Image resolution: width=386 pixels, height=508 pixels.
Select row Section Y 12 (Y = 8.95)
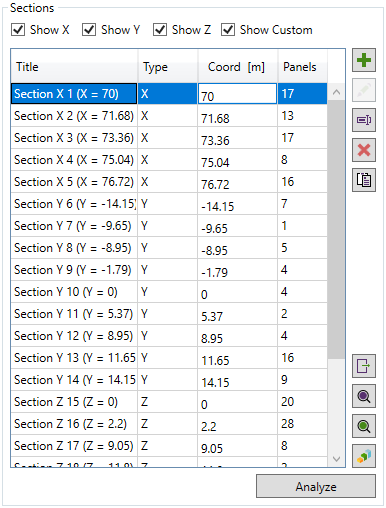(x=169, y=336)
